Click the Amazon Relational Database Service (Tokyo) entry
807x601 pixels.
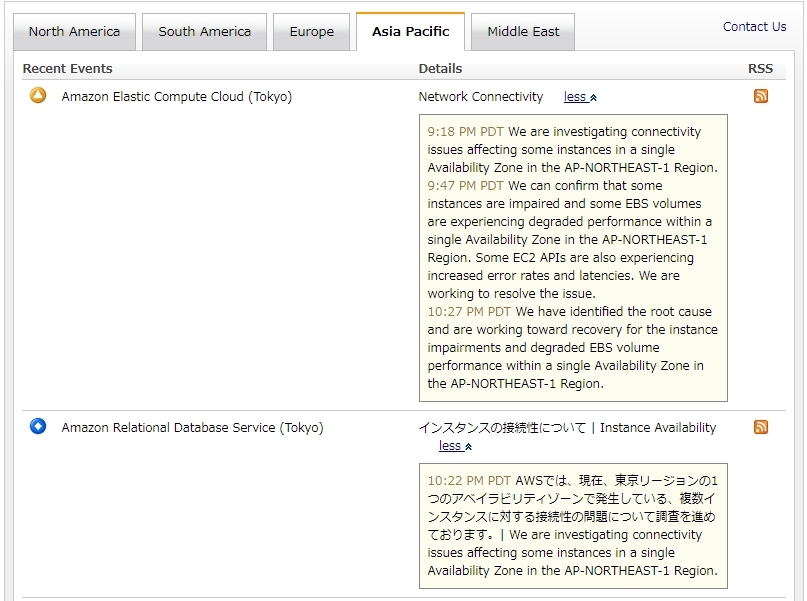(192, 427)
